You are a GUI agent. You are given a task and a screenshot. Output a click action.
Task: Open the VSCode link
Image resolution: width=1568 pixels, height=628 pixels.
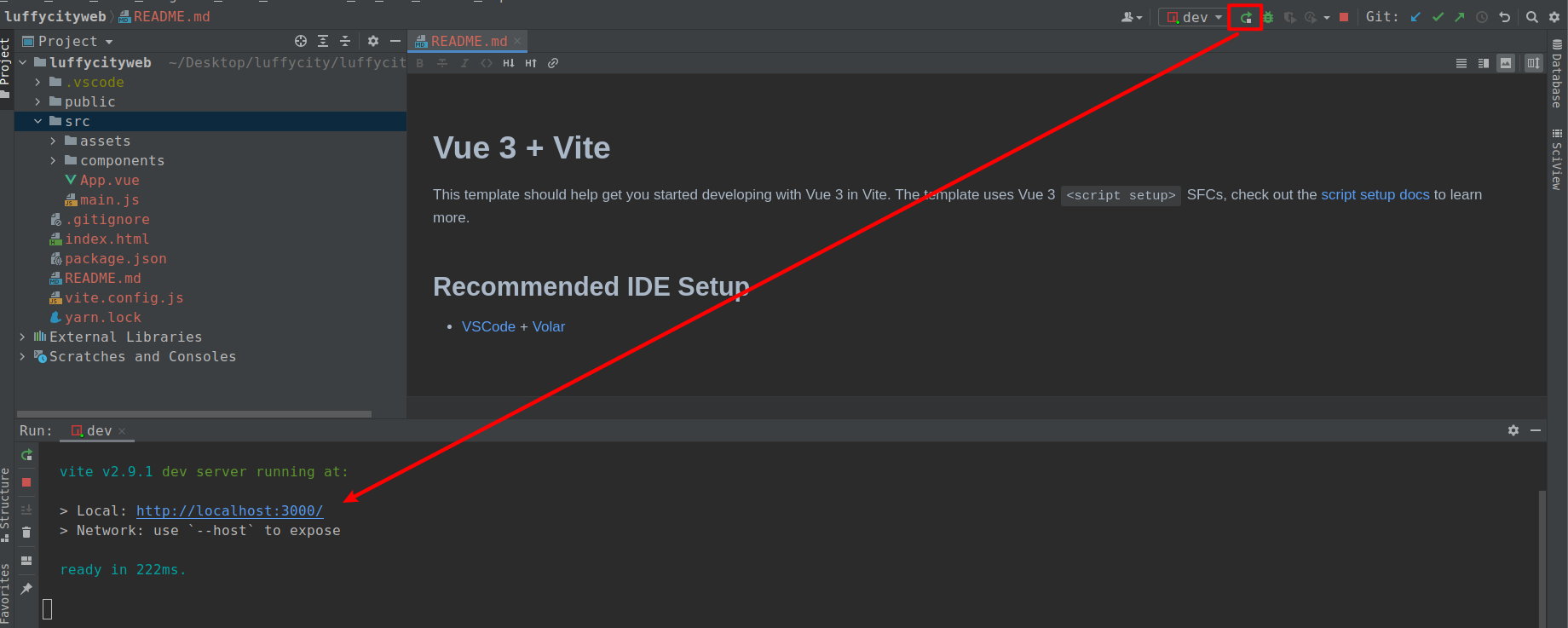(488, 326)
